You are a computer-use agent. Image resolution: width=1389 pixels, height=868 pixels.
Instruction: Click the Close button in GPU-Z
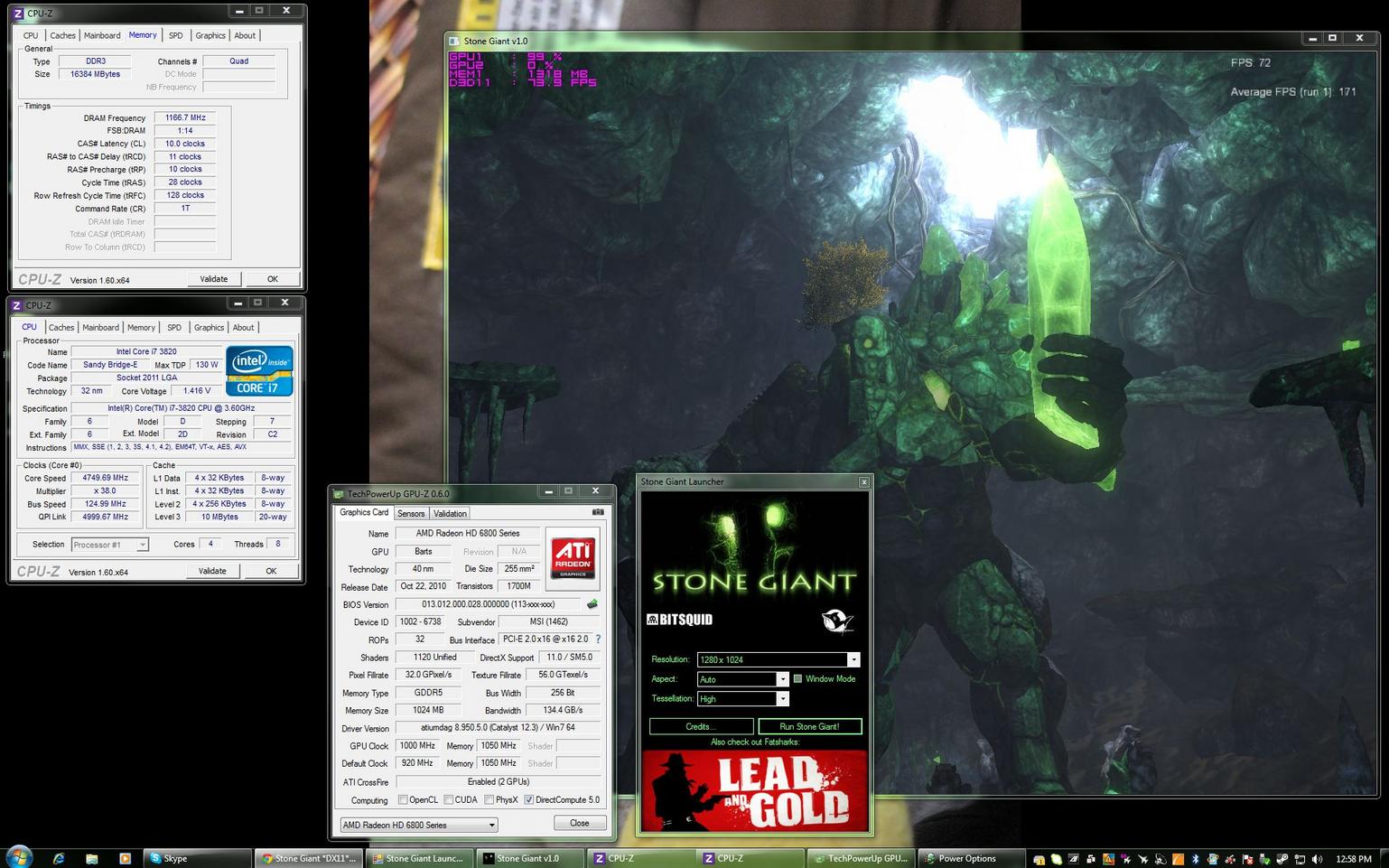pyautogui.click(x=579, y=823)
